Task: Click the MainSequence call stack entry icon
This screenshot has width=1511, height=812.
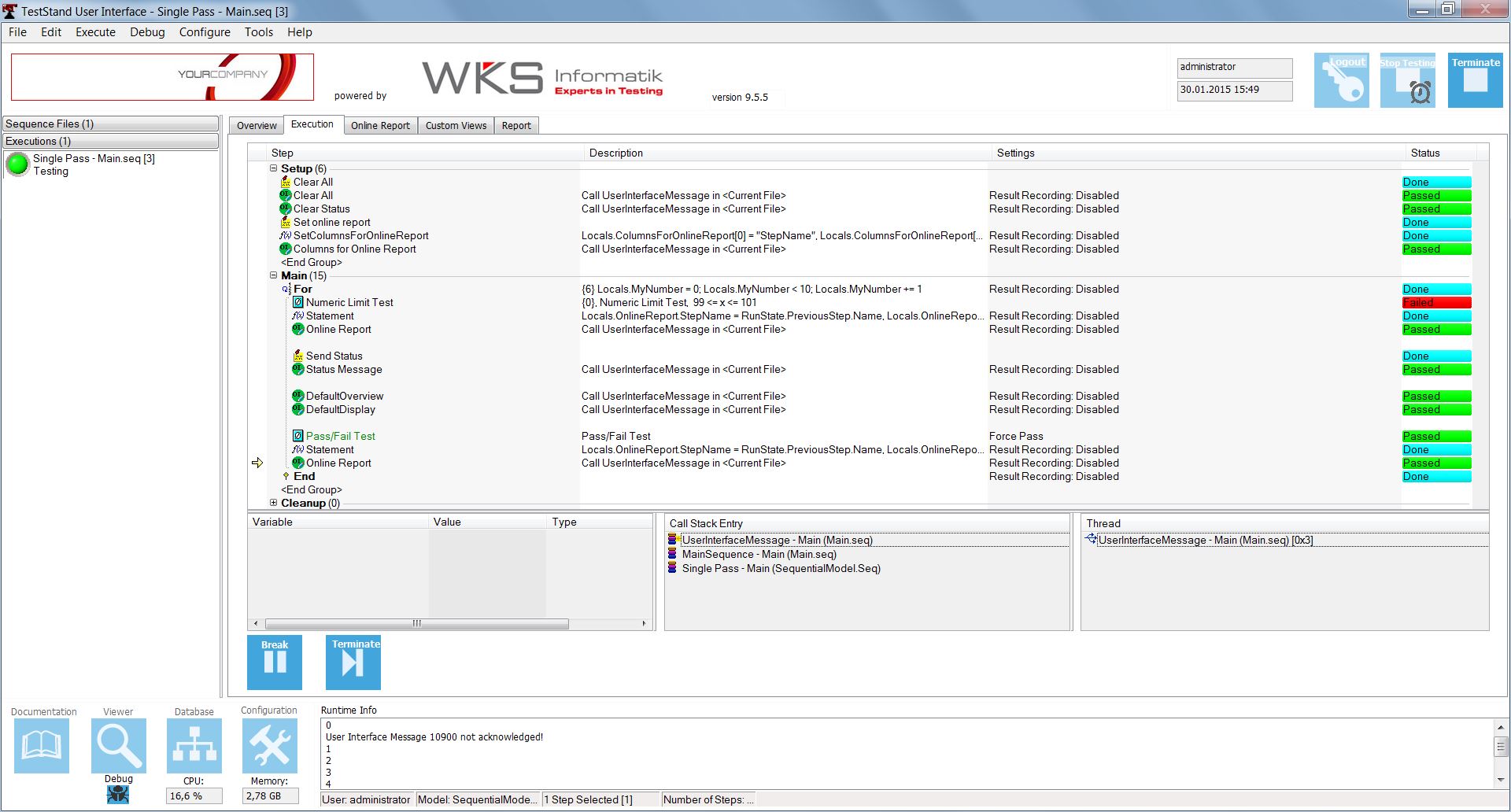Action: (x=673, y=554)
